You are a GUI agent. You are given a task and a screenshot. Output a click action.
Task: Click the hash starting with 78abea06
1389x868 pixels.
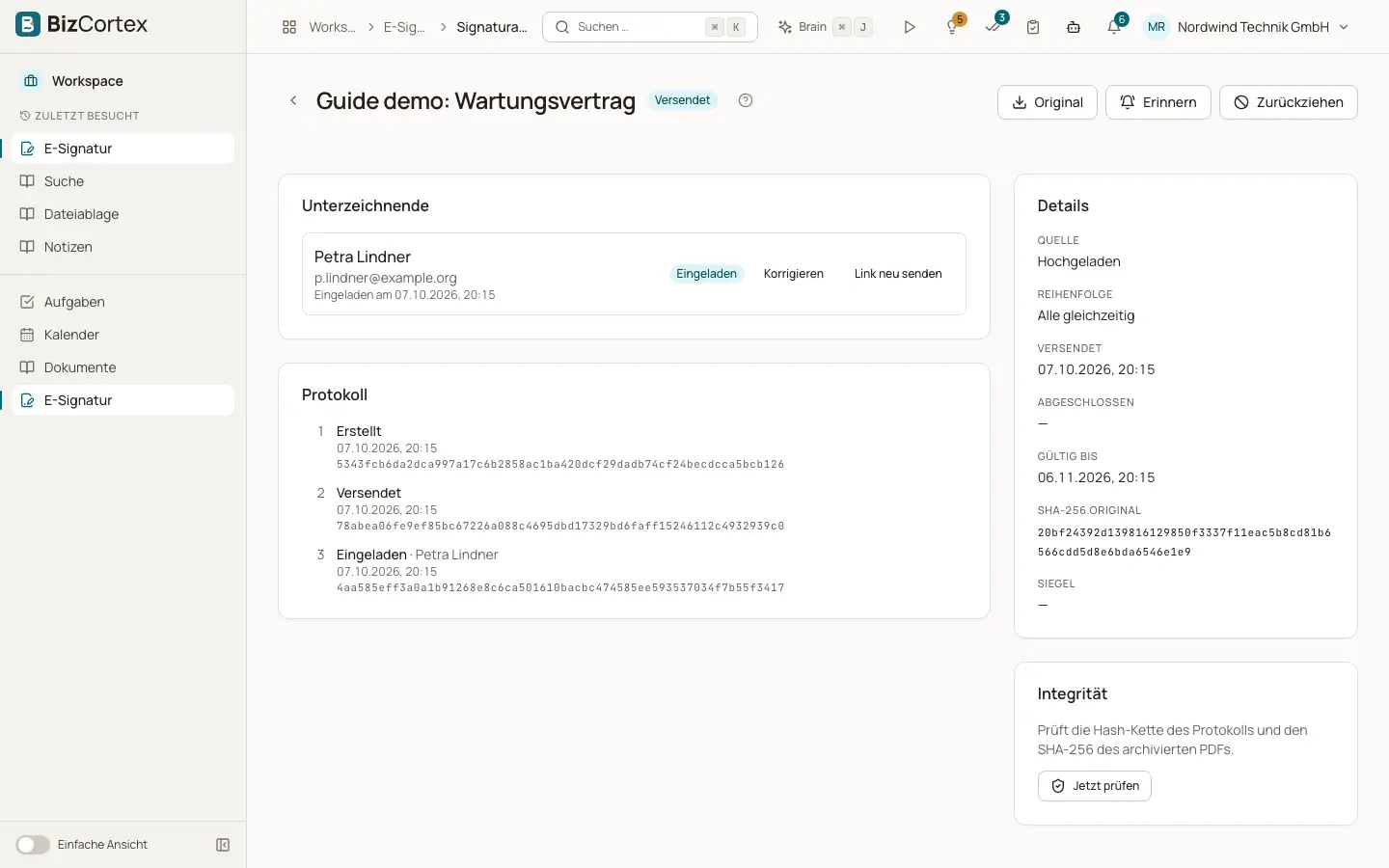[560, 527]
